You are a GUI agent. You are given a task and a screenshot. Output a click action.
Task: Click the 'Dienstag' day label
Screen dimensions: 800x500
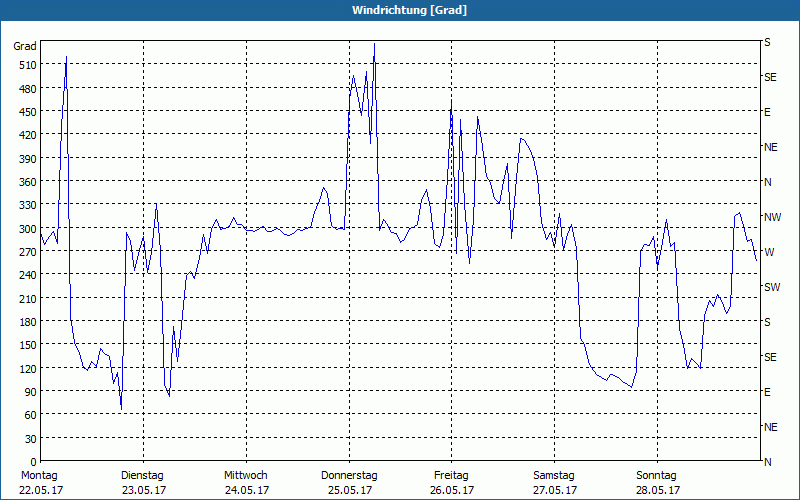142,476
